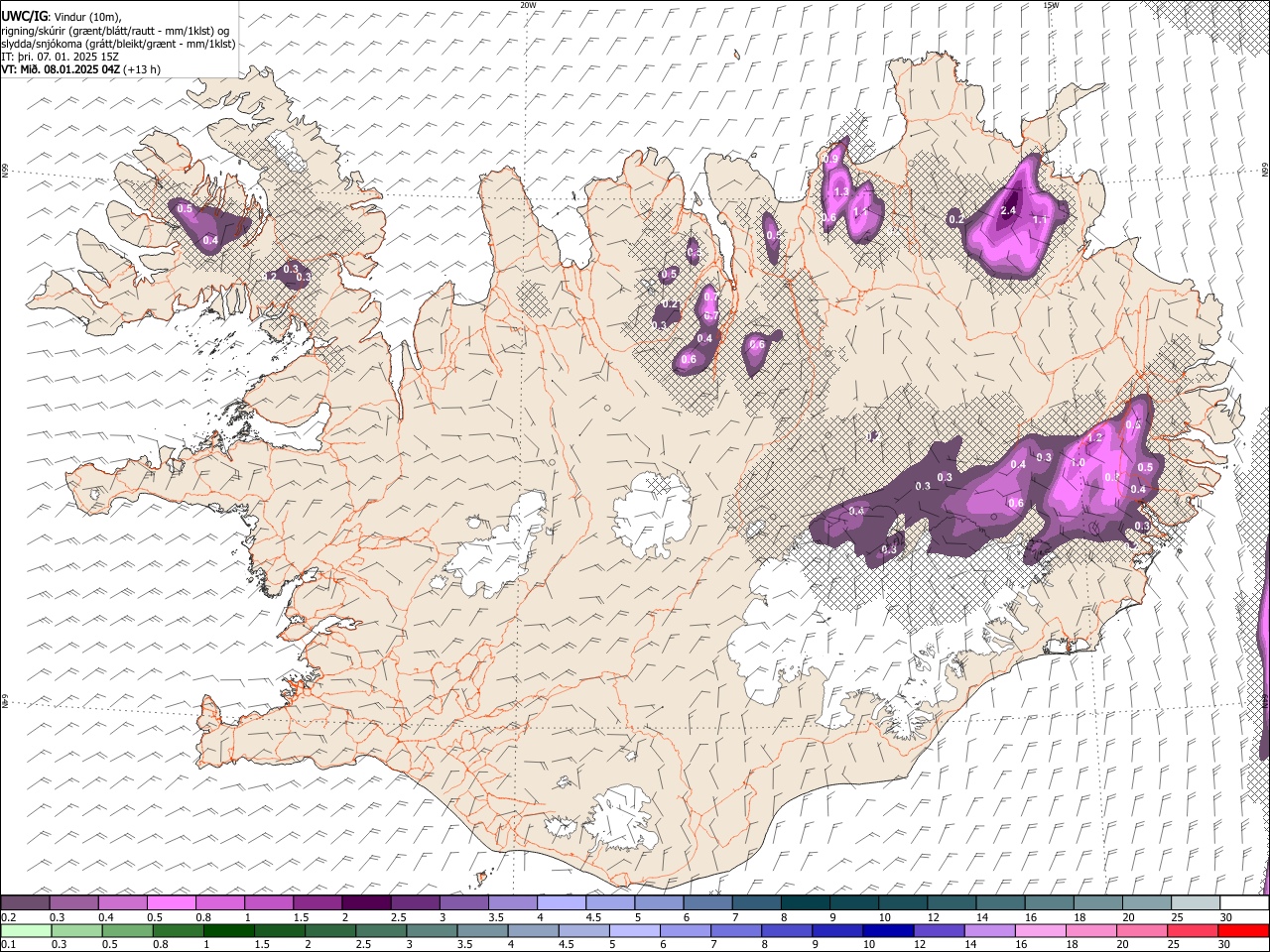
Task: Select the upper legend swatch starting at 4
Action: 561,902
